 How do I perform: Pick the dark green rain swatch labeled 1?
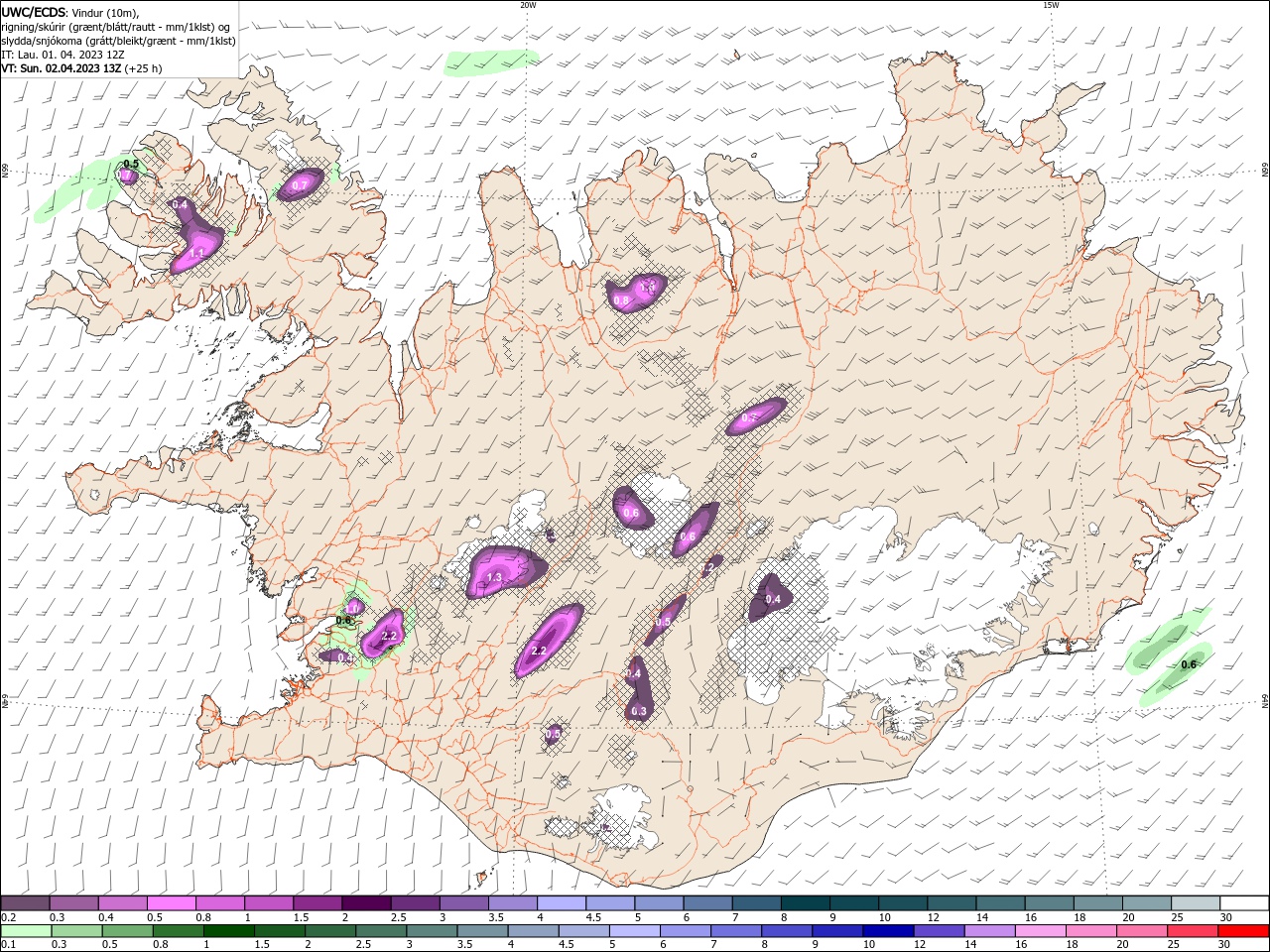click(228, 931)
